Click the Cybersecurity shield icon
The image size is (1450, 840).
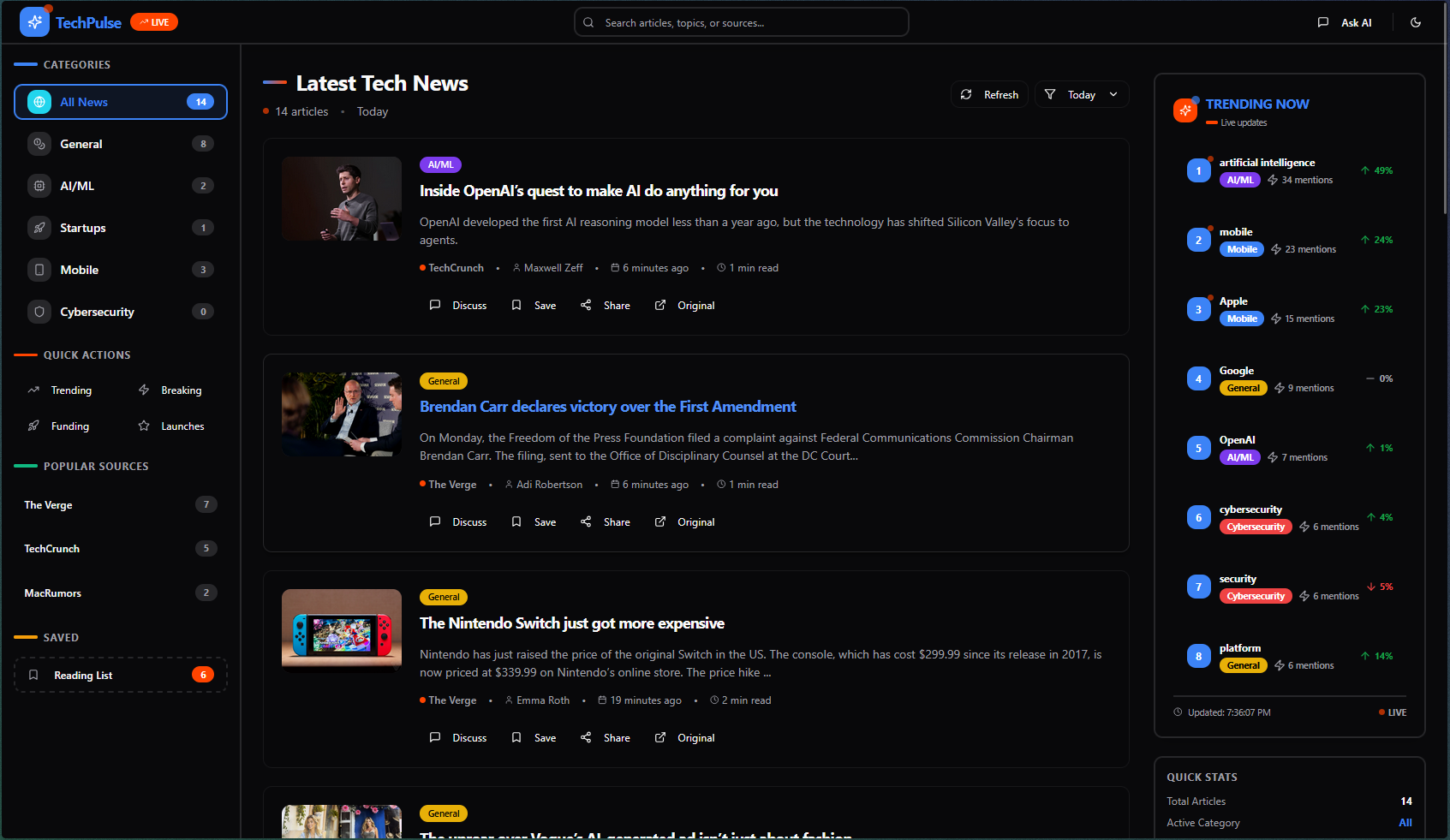[x=39, y=312]
